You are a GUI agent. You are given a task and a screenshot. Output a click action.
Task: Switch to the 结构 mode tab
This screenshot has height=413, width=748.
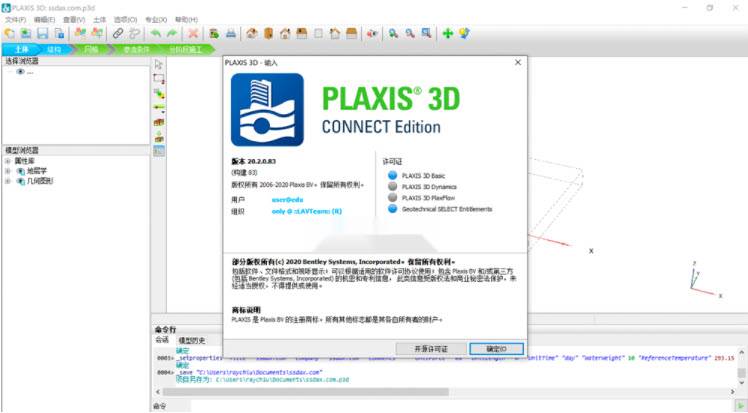click(54, 49)
